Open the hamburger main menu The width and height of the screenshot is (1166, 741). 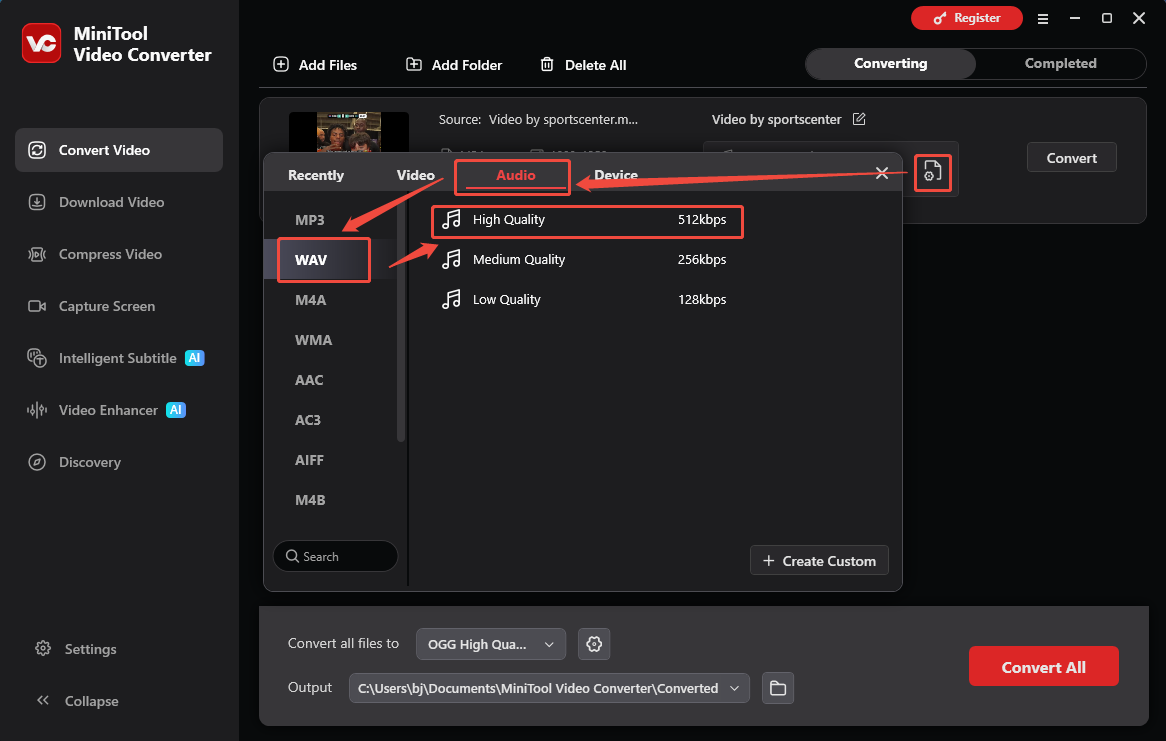tap(1043, 19)
